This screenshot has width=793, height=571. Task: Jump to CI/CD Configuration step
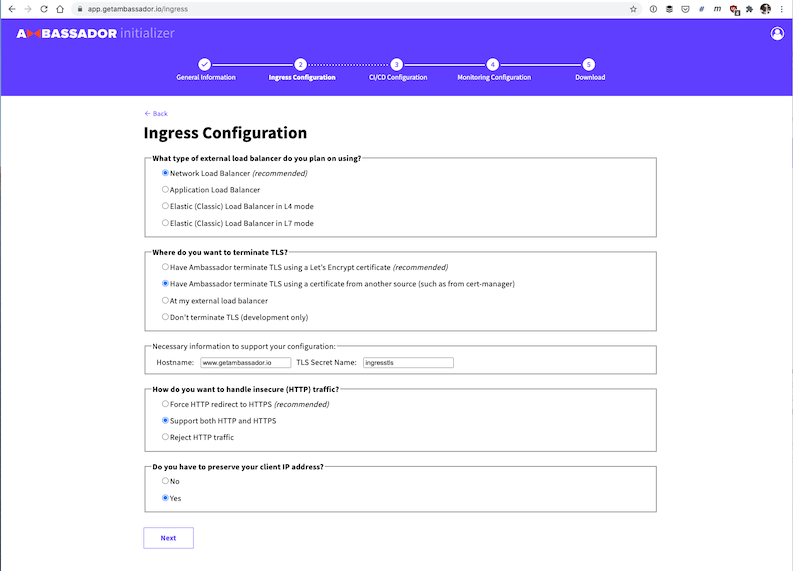pyautogui.click(x=397, y=64)
